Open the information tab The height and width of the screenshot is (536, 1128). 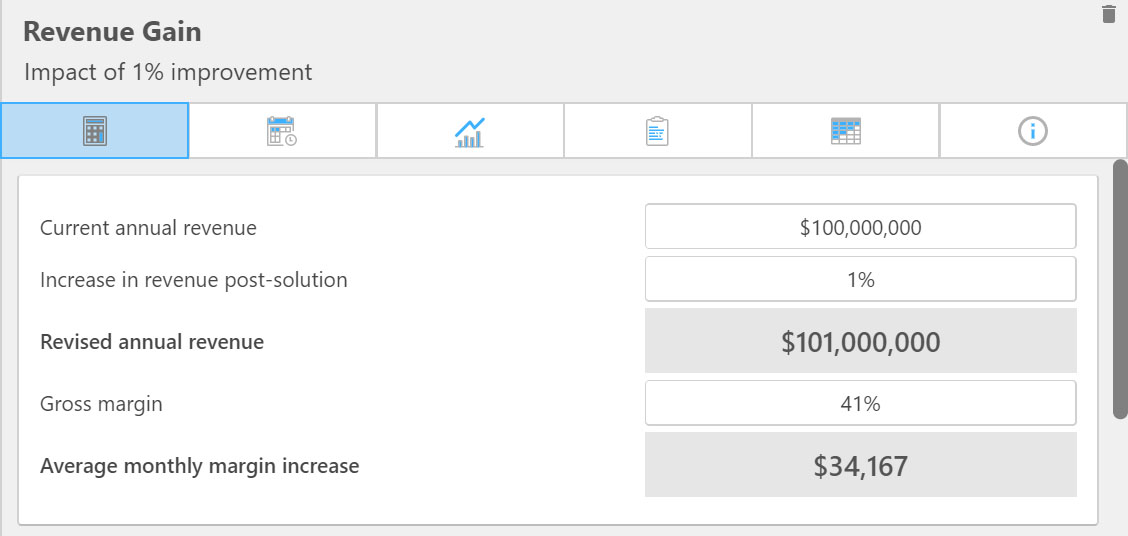tap(1032, 131)
